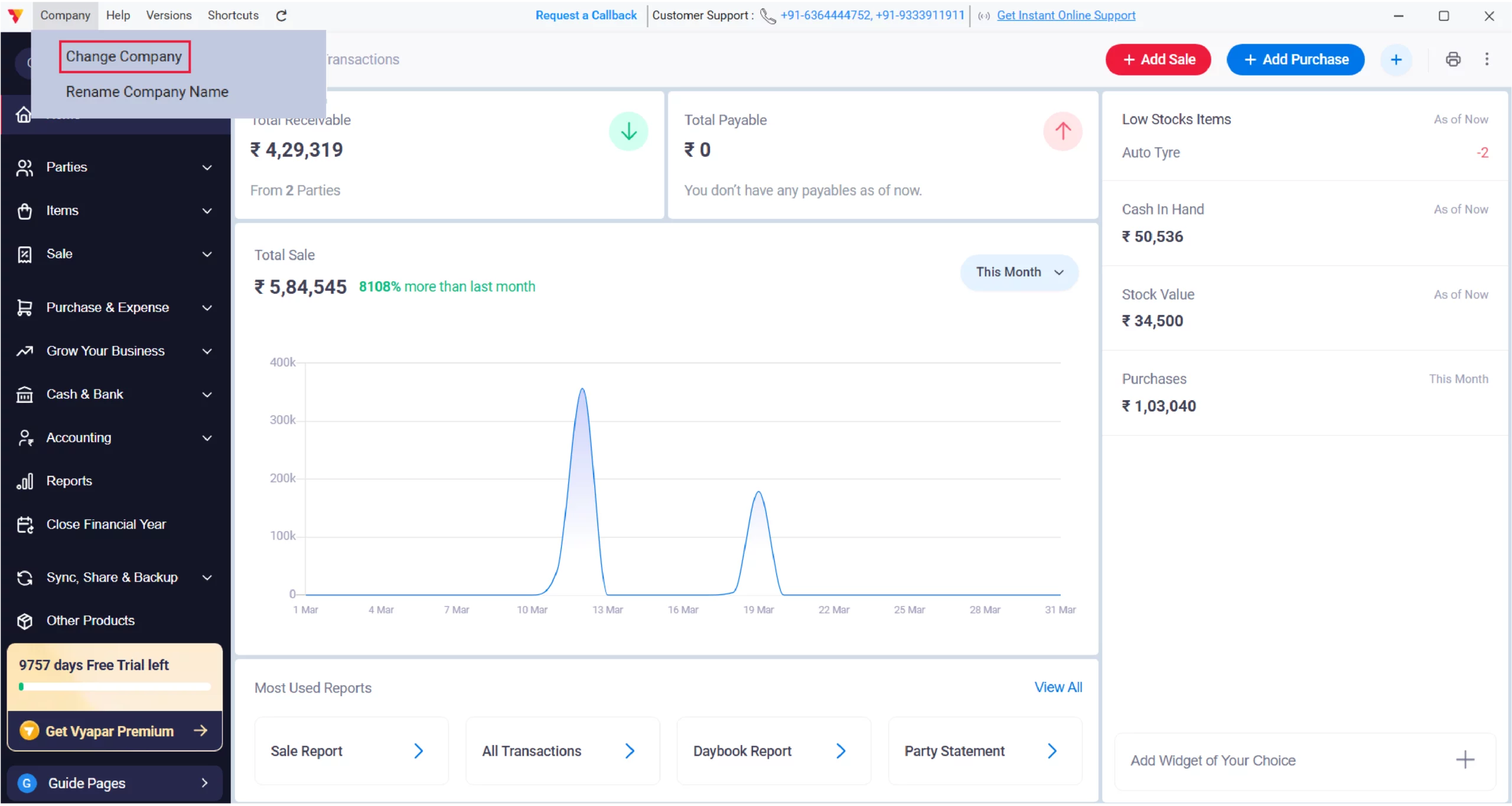Click the Close Financial Year label
This screenshot has width=1512, height=806.
point(106,525)
